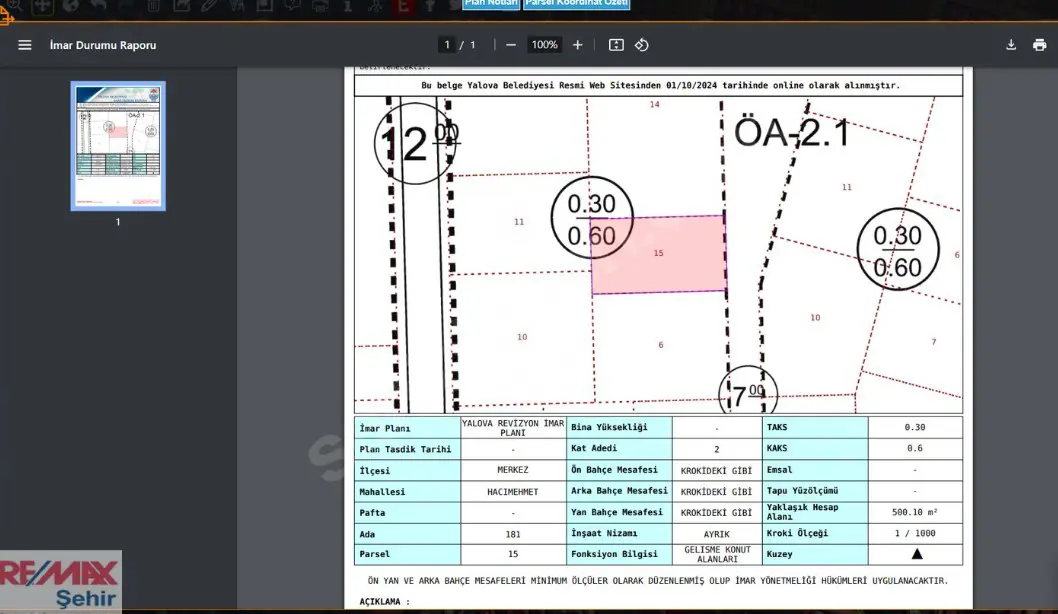Select page 1 thumbnail in sidebar
Image resolution: width=1058 pixels, height=614 pixels.
click(x=118, y=146)
